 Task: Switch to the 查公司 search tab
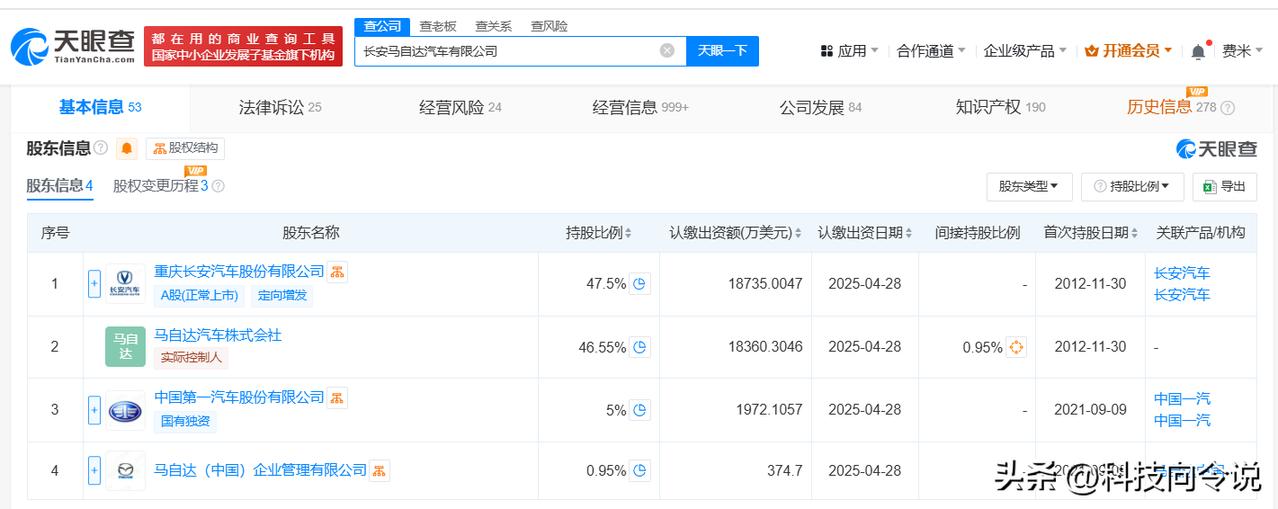point(382,26)
